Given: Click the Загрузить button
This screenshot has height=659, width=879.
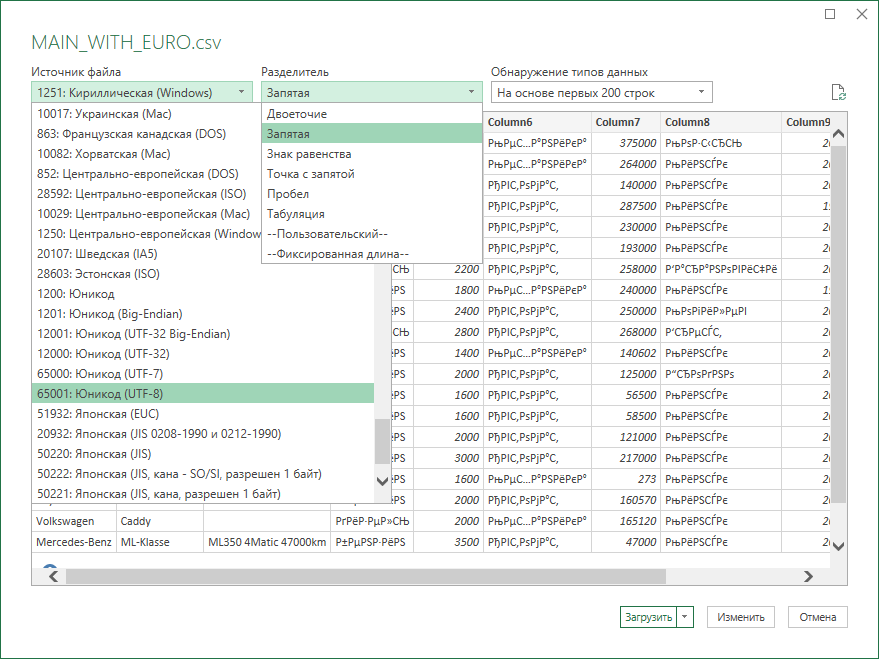Looking at the screenshot, I should [x=649, y=617].
